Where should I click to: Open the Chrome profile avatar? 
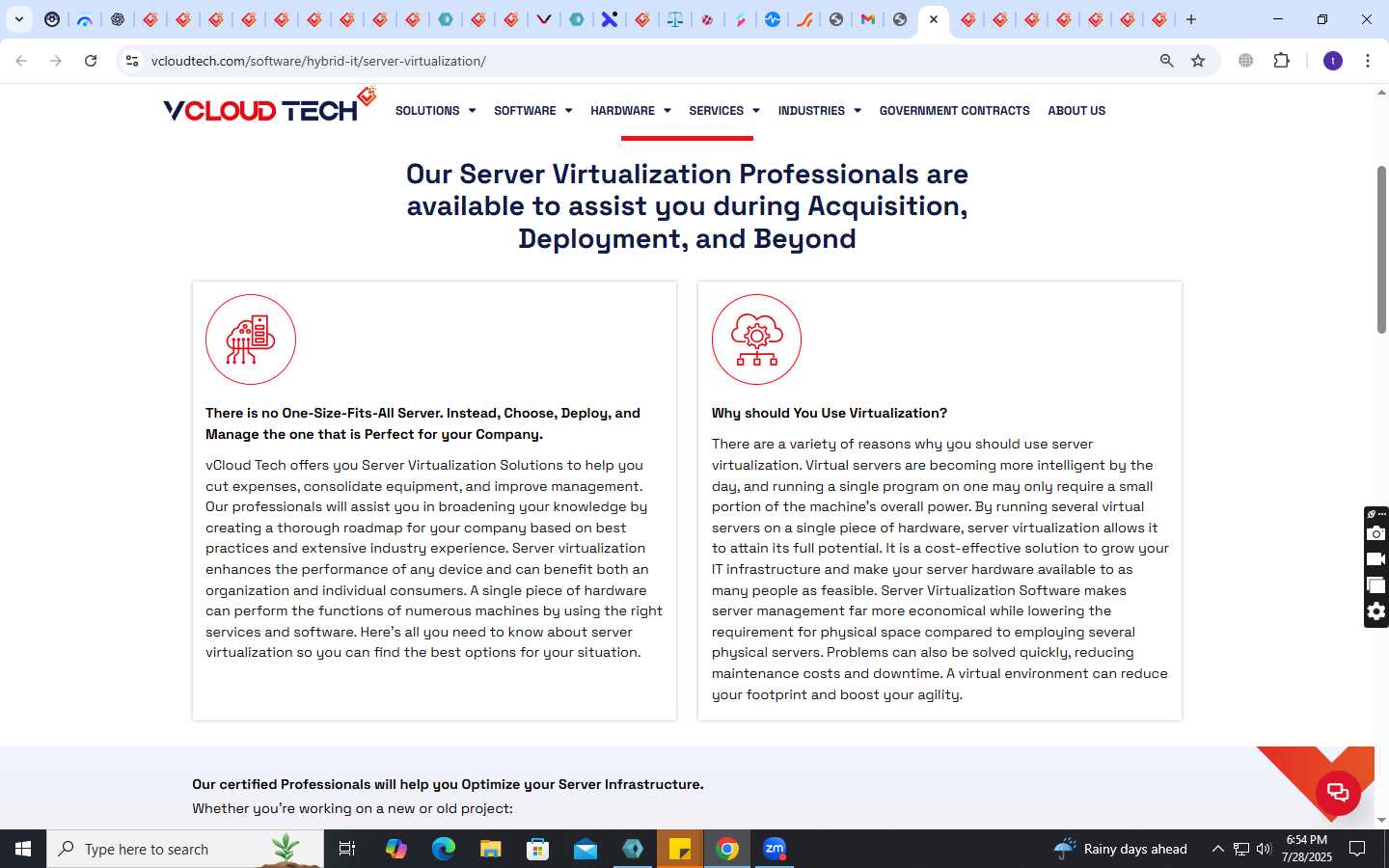1333,61
